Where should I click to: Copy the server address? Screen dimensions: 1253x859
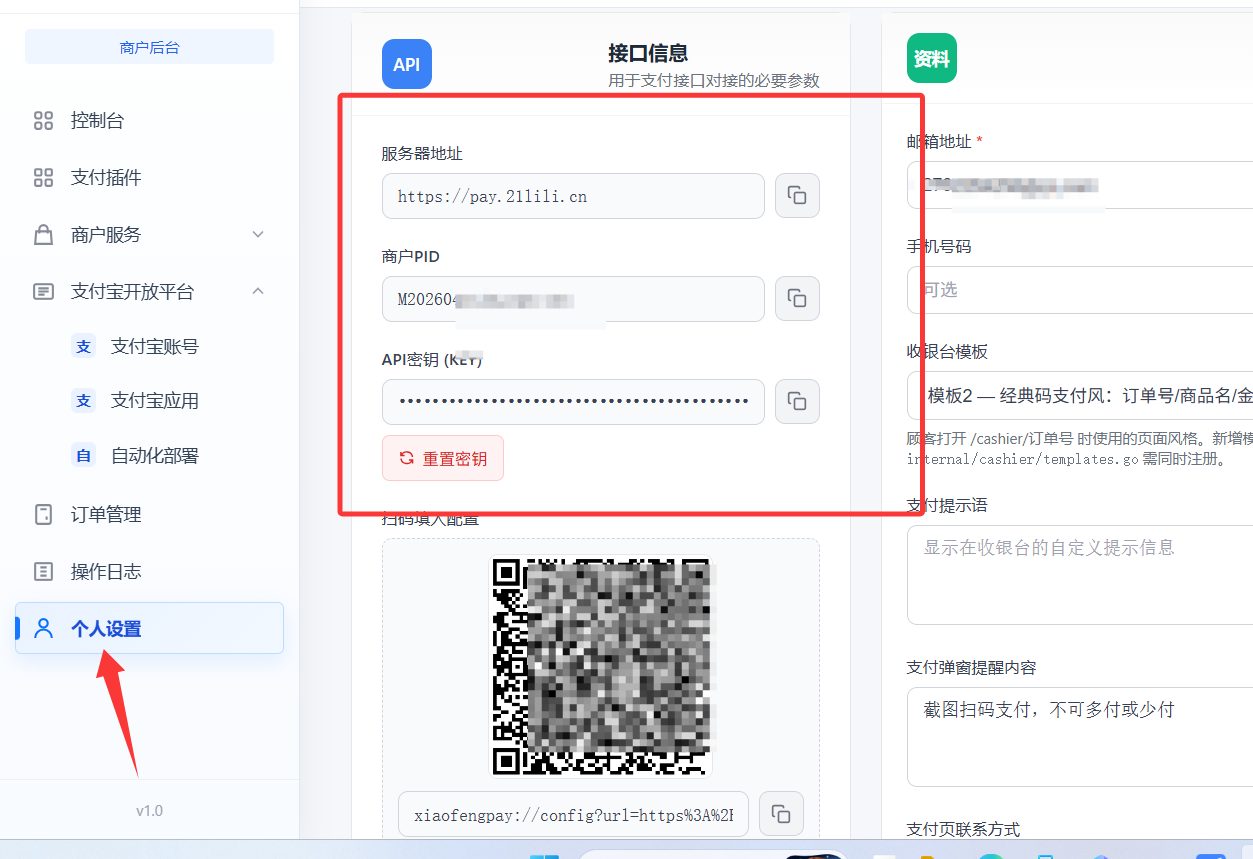(x=797, y=195)
